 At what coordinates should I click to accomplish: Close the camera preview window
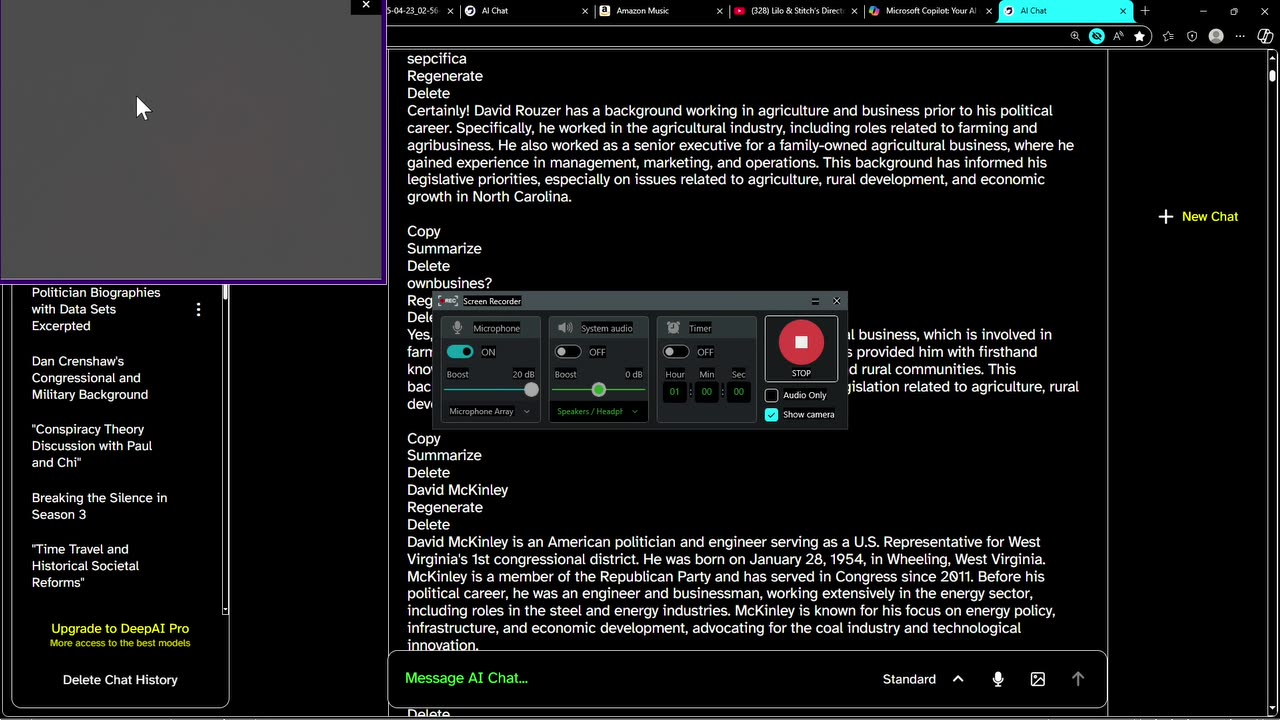pyautogui.click(x=366, y=6)
